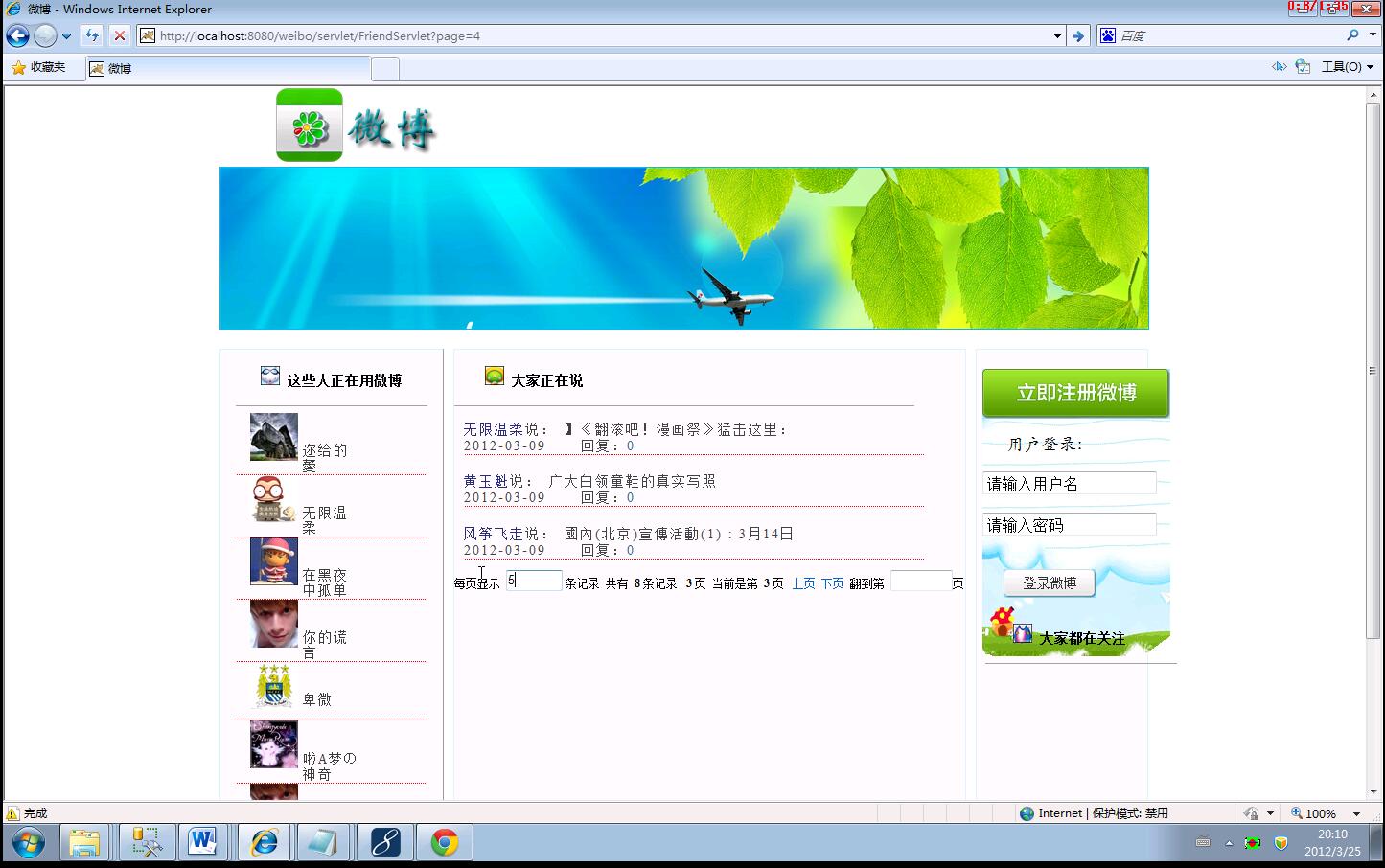
Task: Click the 请输入密码 password field
Action: [x=1070, y=525]
